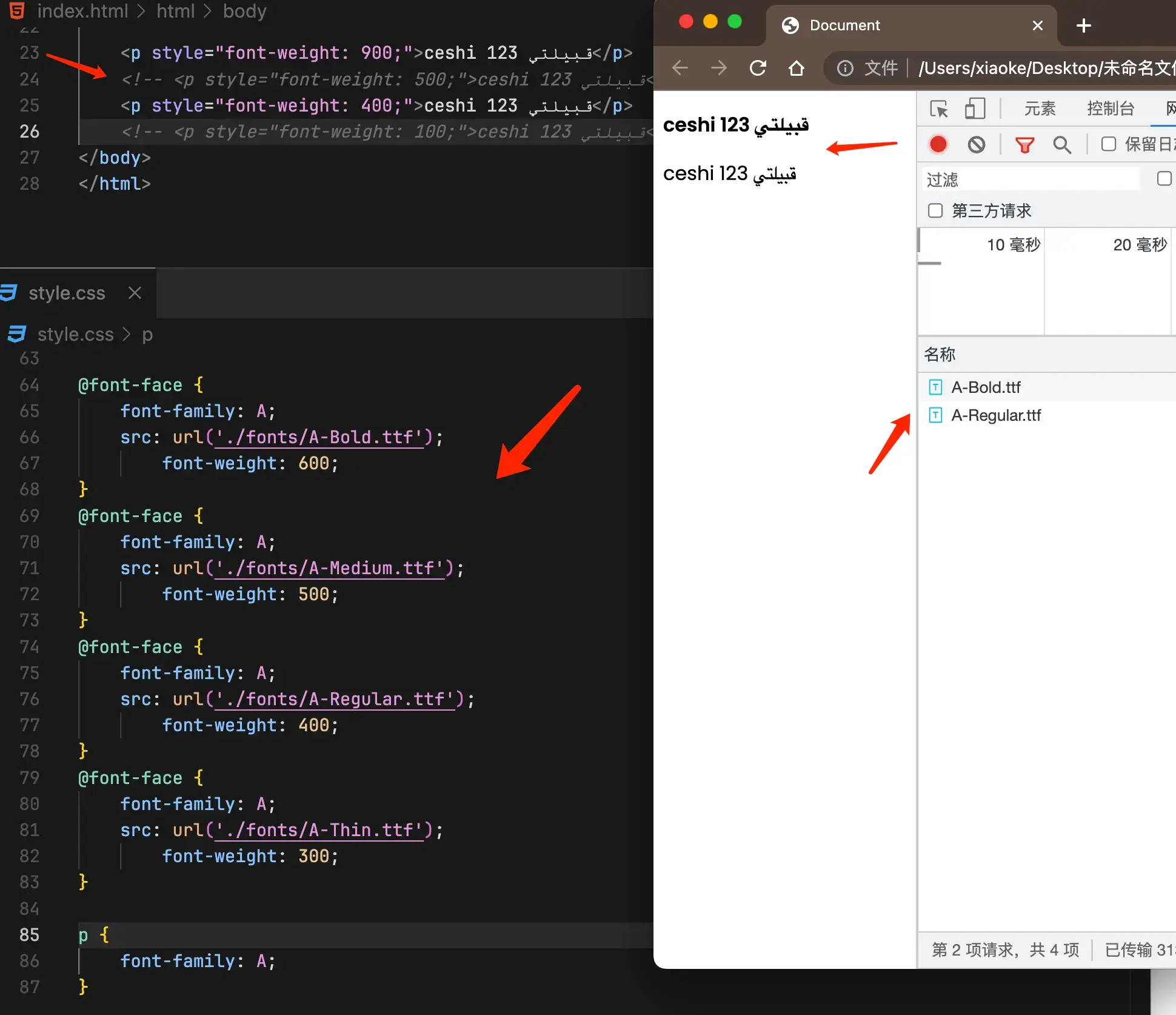Click the browser home icon
The height and width of the screenshot is (1015, 1176).
[797, 68]
